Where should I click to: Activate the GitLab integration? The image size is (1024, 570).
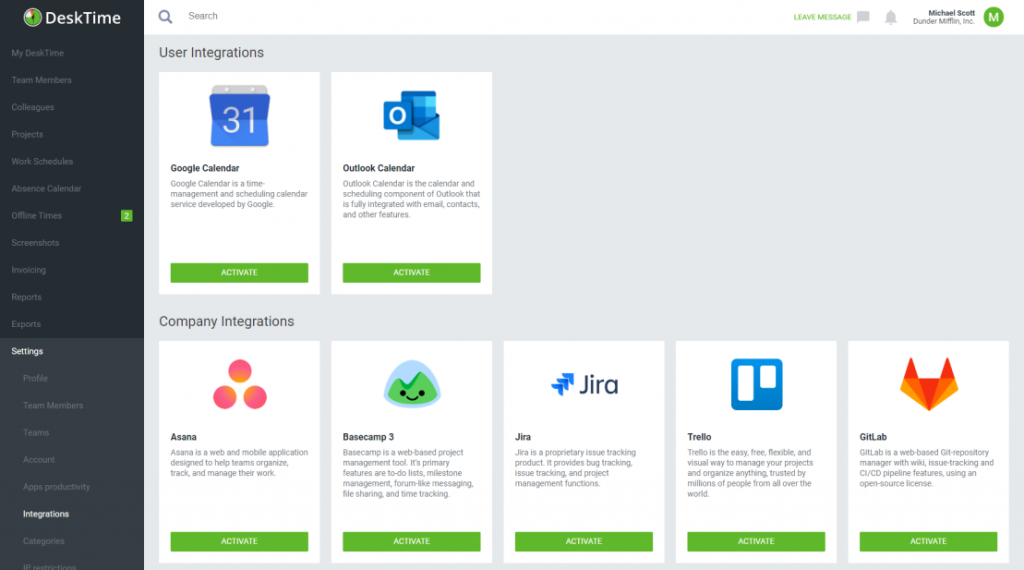click(928, 542)
